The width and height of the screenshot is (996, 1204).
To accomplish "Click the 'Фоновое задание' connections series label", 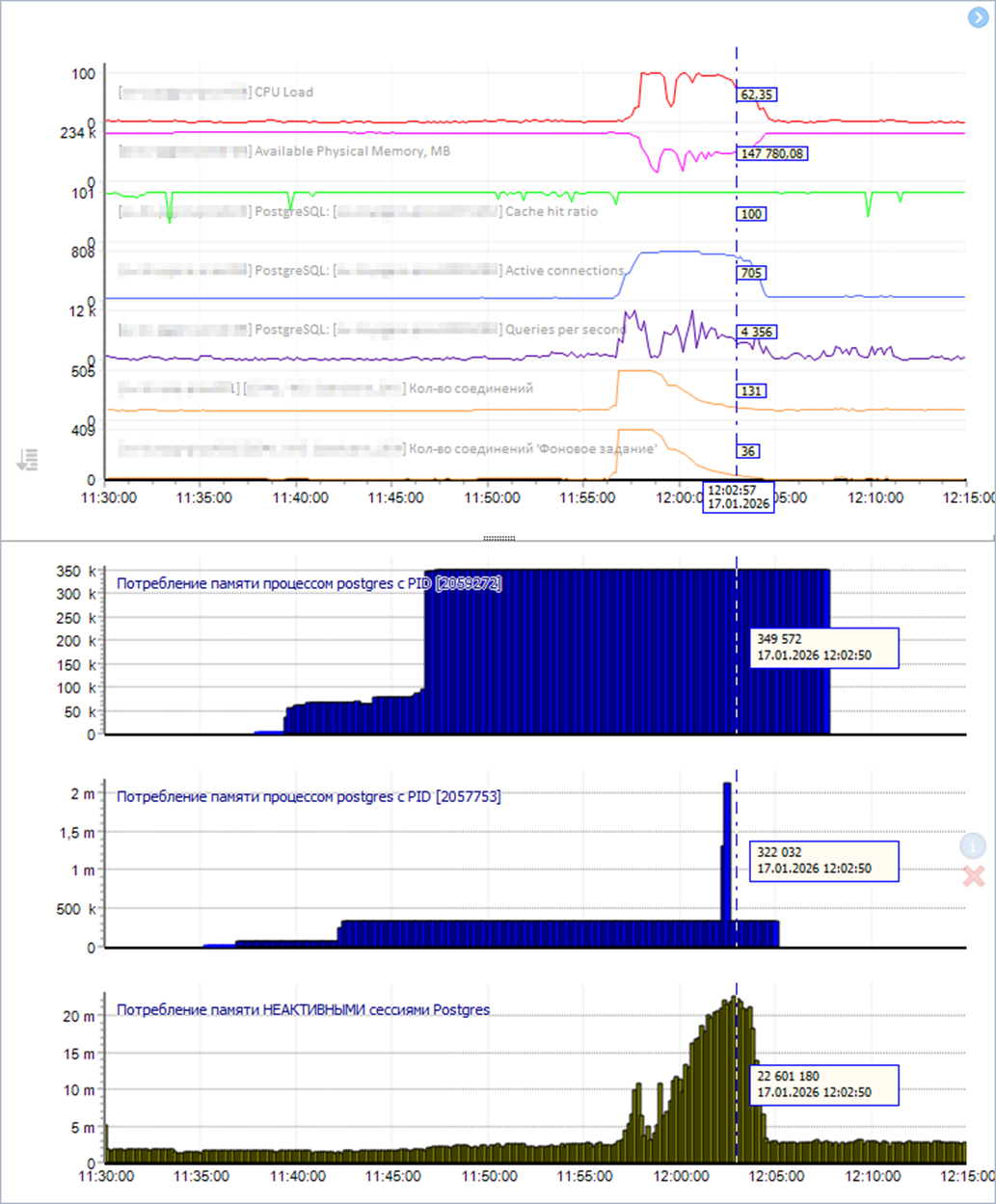I will [x=532, y=448].
